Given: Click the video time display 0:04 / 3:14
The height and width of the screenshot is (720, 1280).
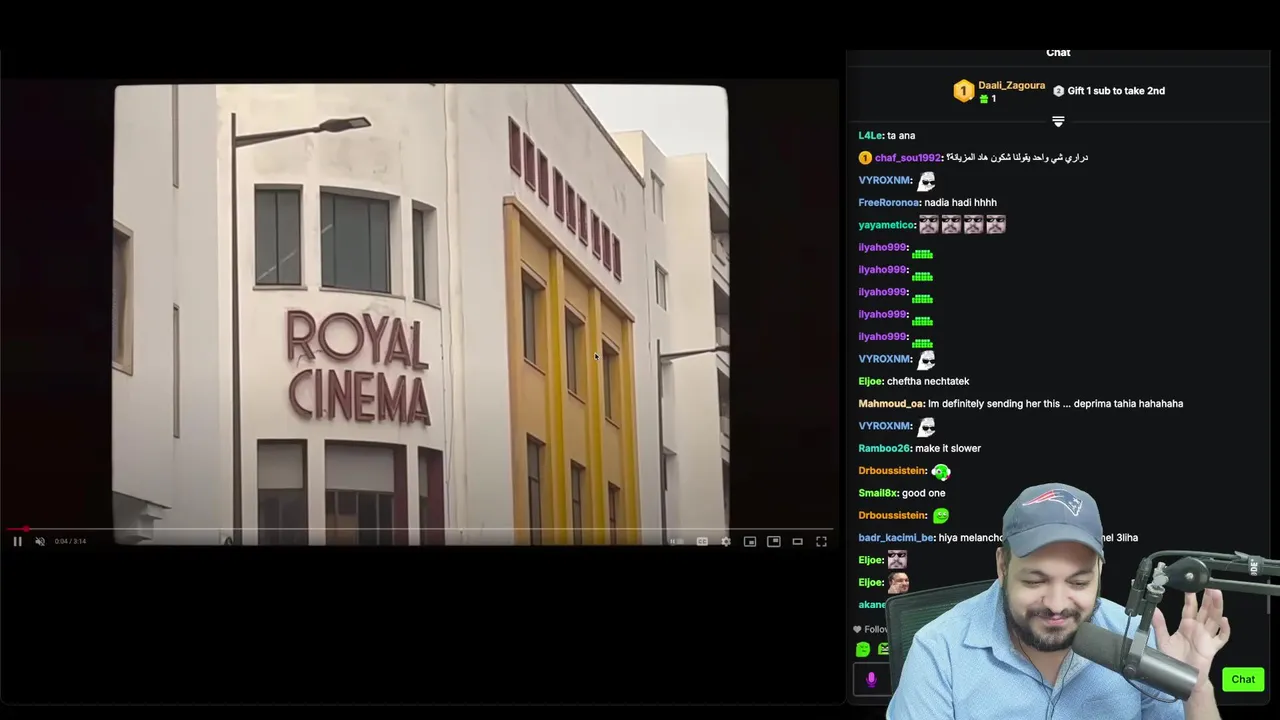Looking at the screenshot, I should [x=70, y=541].
